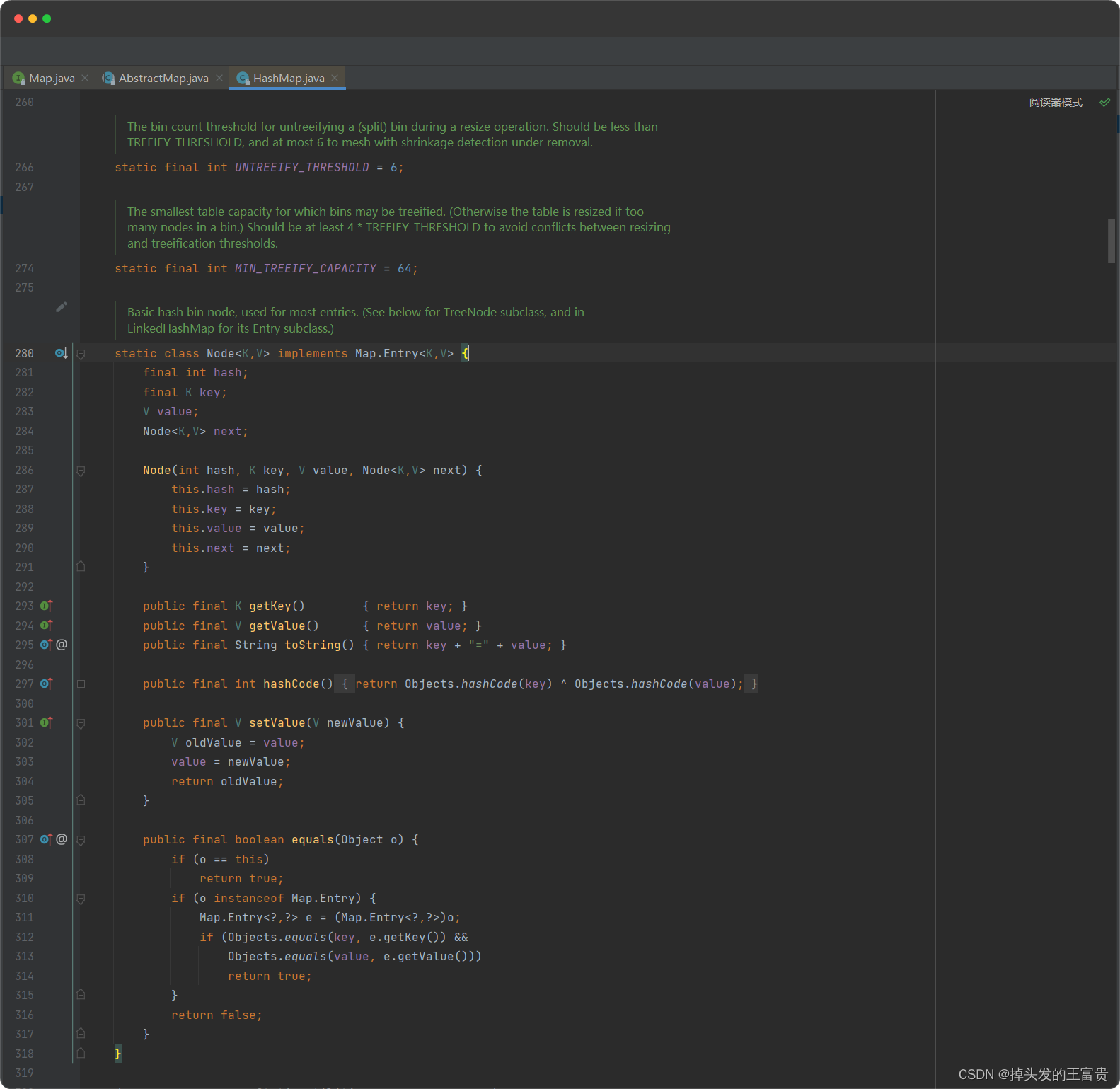Click the pencil edit icon beside Node doc comment
The image size is (1120, 1089).
pyautogui.click(x=62, y=306)
